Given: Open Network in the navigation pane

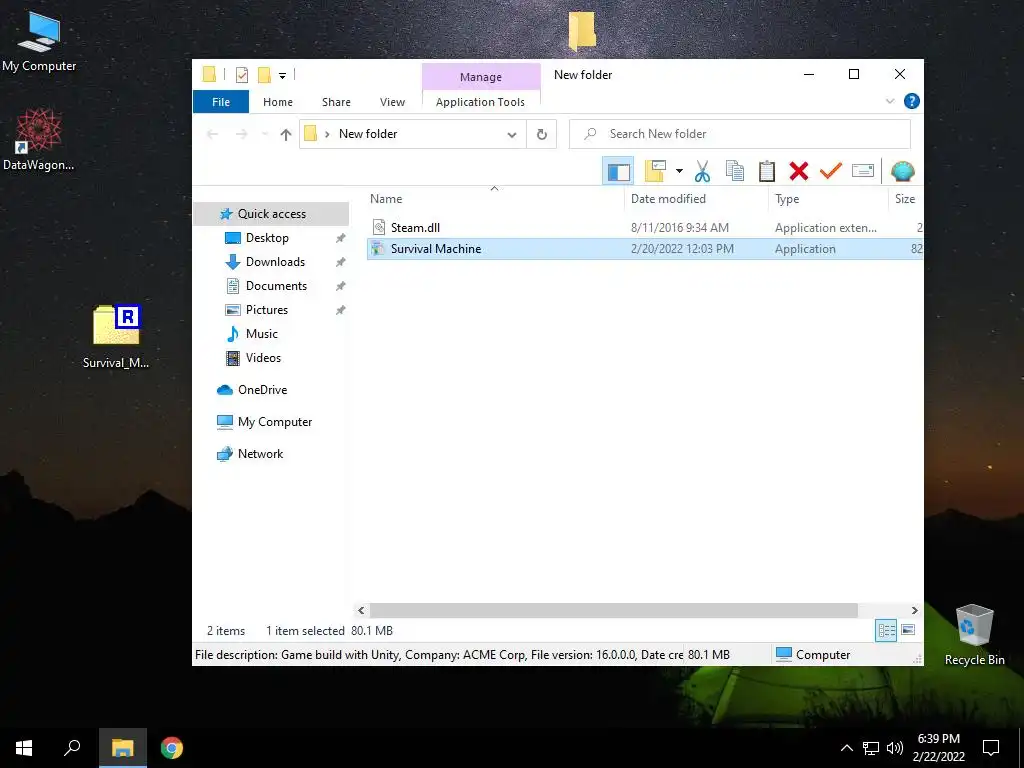Looking at the screenshot, I should 260,454.
